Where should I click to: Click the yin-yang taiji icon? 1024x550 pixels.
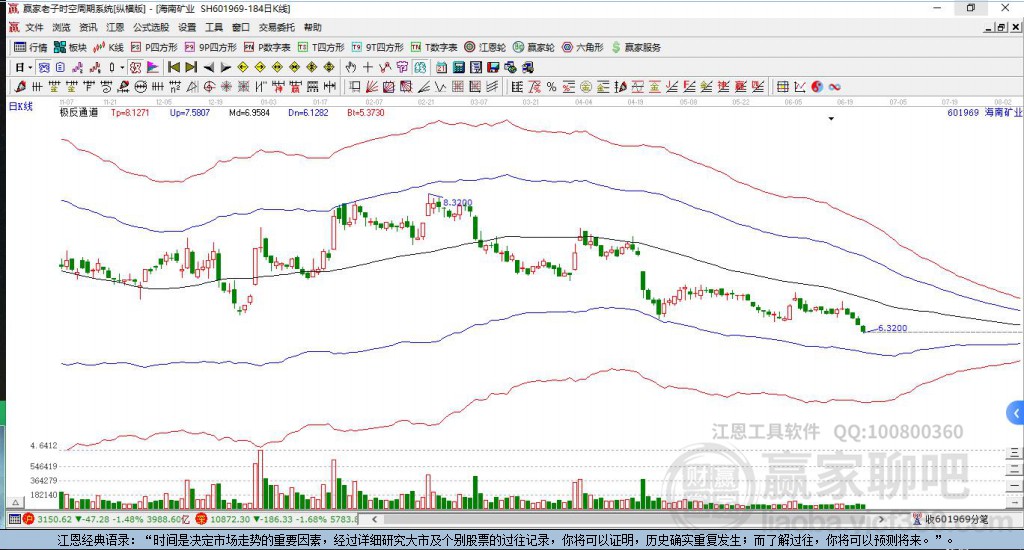817,87
